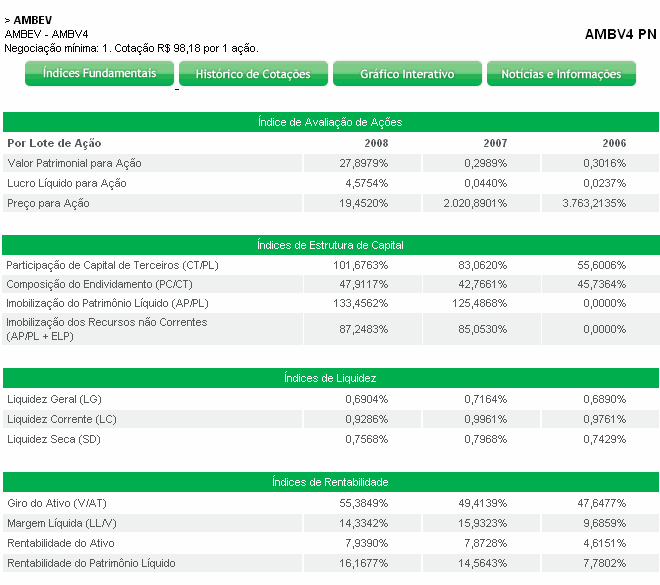Click the Preço para Ação label
This screenshot has width=660, height=585.
click(48, 203)
